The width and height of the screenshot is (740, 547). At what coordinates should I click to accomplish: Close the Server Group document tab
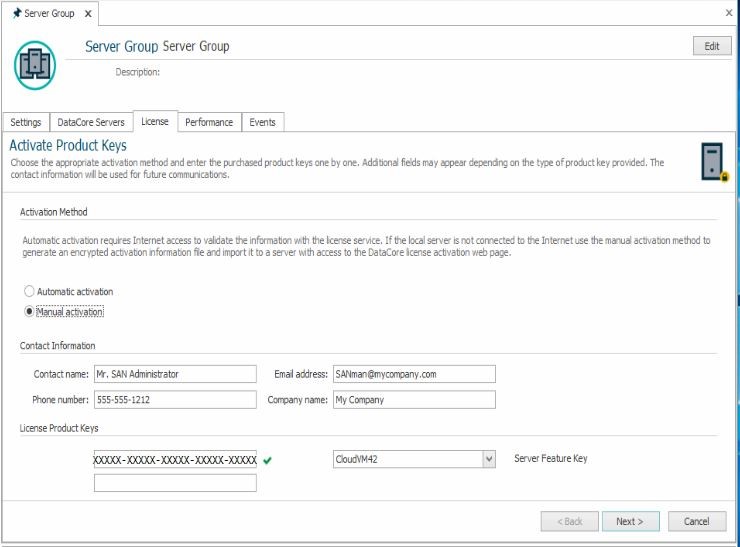coord(88,13)
